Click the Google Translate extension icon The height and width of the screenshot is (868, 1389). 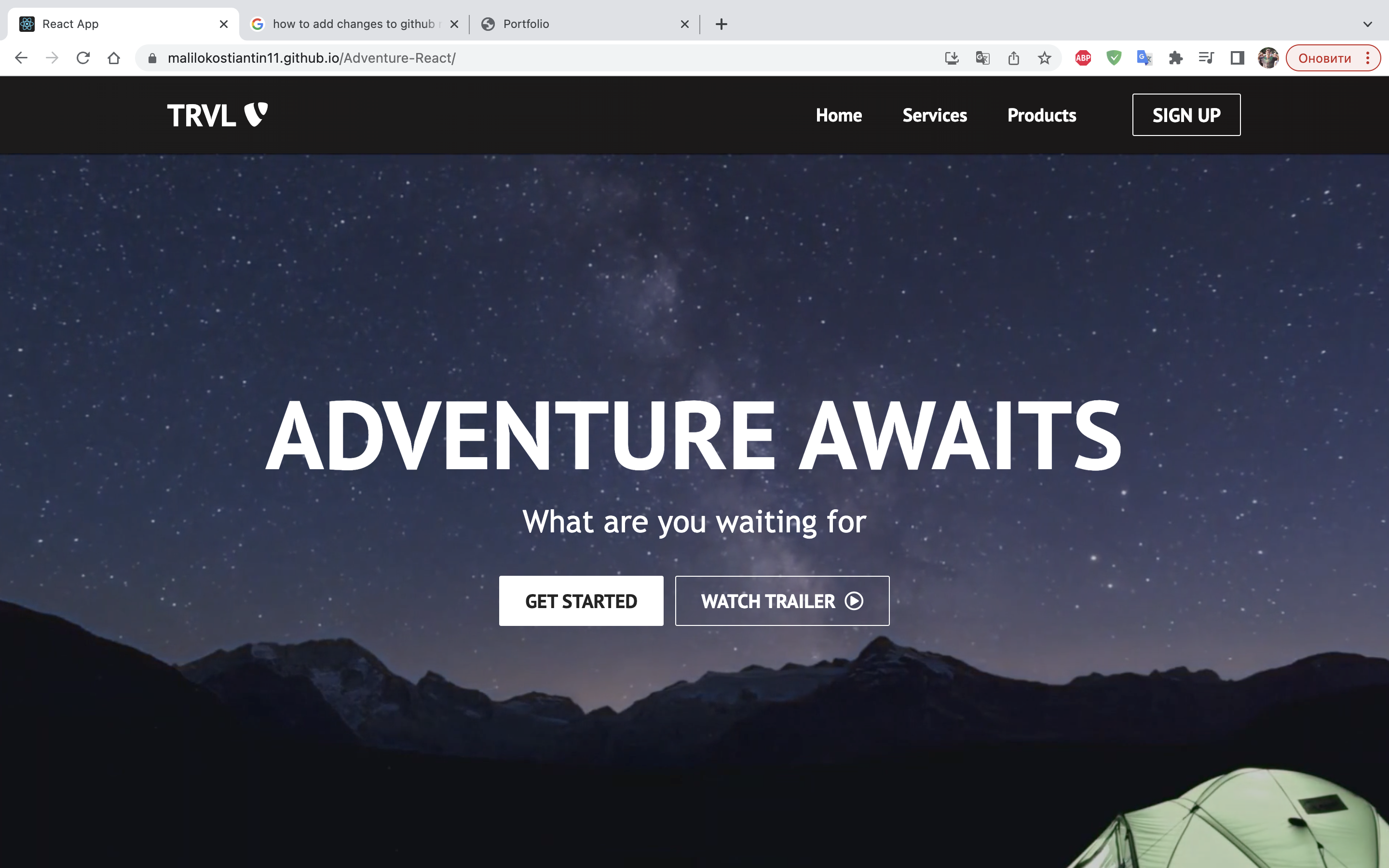pyautogui.click(x=1144, y=58)
